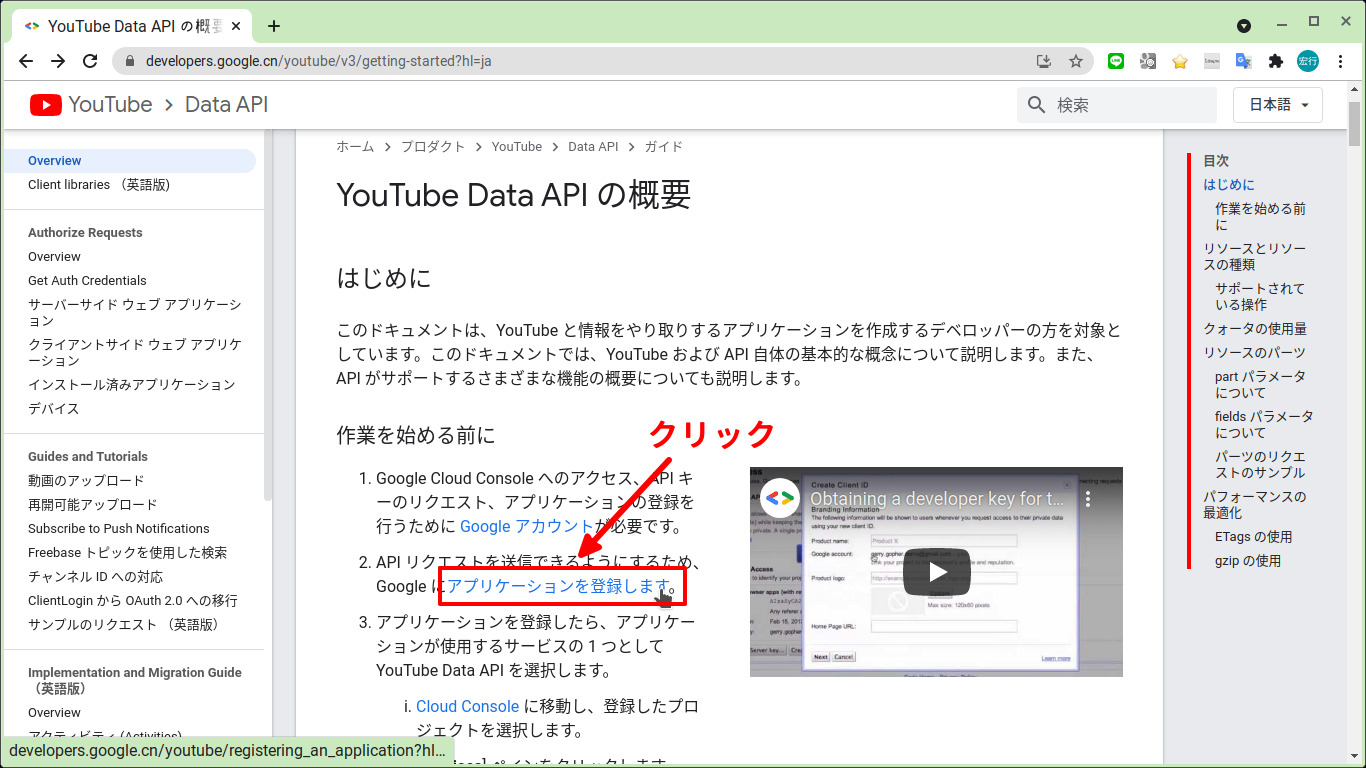1366x768 pixels.
Task: Click the install site icon in the address bar
Action: [1043, 61]
